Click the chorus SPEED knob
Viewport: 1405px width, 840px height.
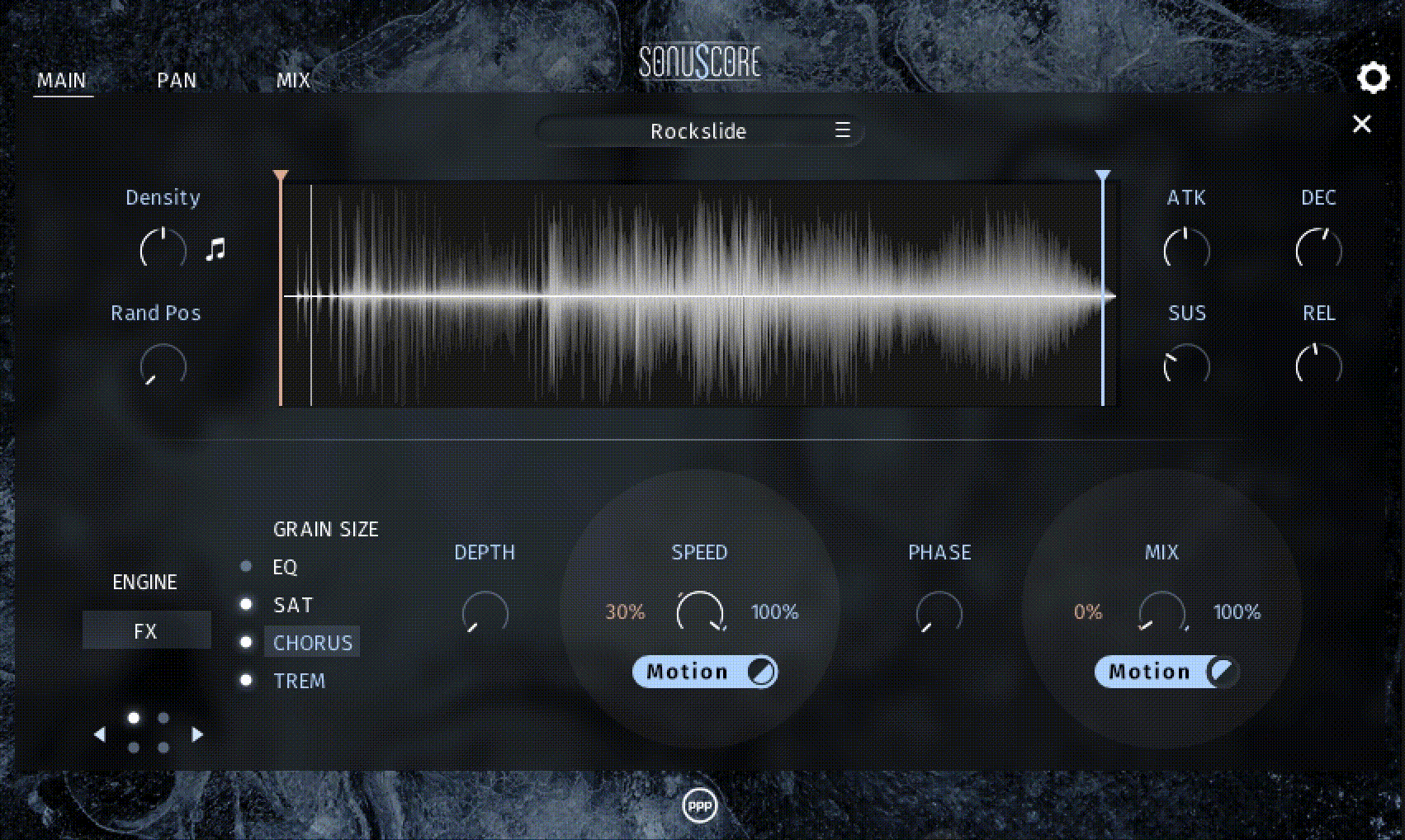(700, 613)
